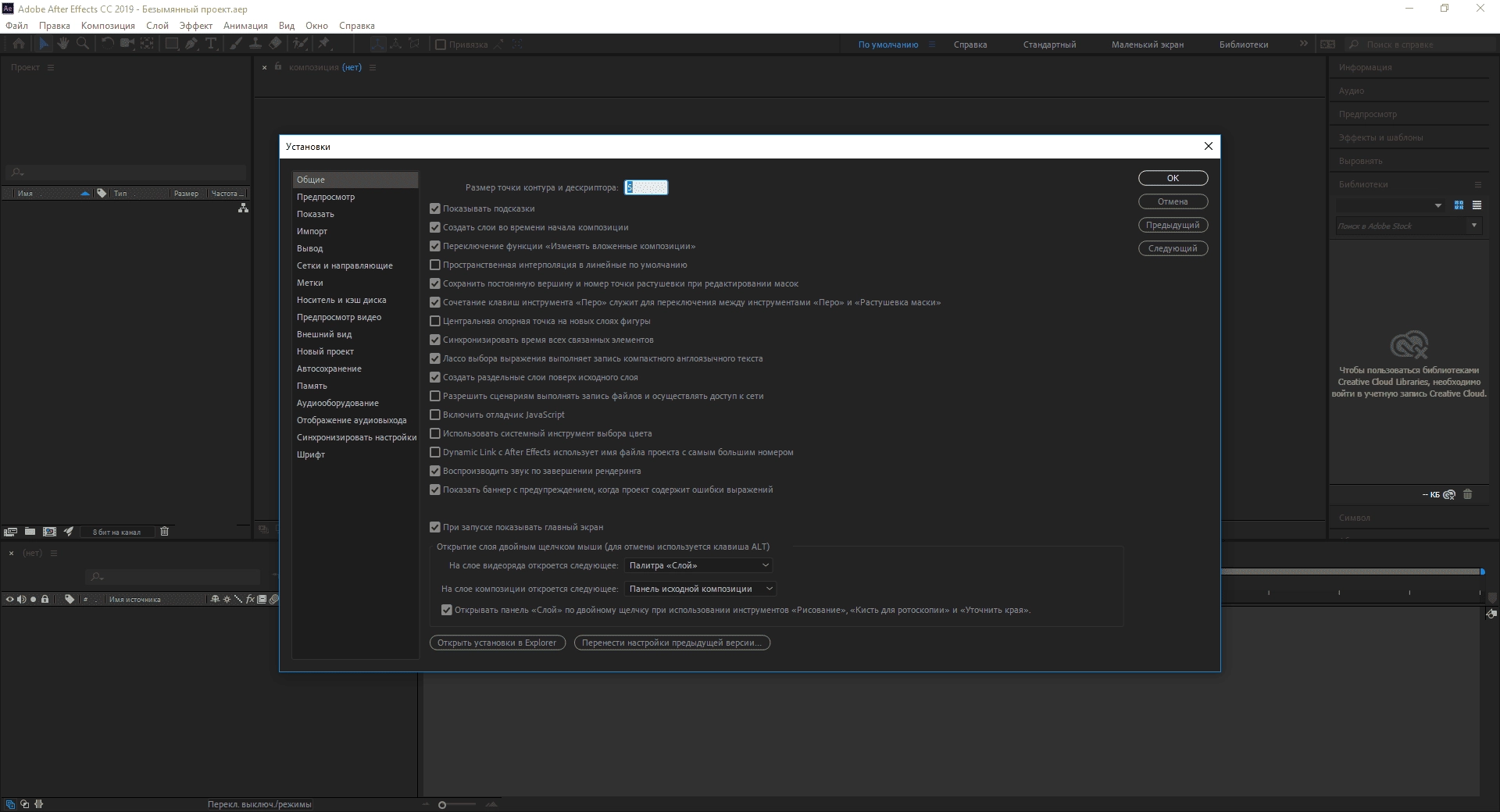Screen dimensions: 1500x812
Task: Uncheck 'При запуске показывать главный экран'
Action: point(435,527)
